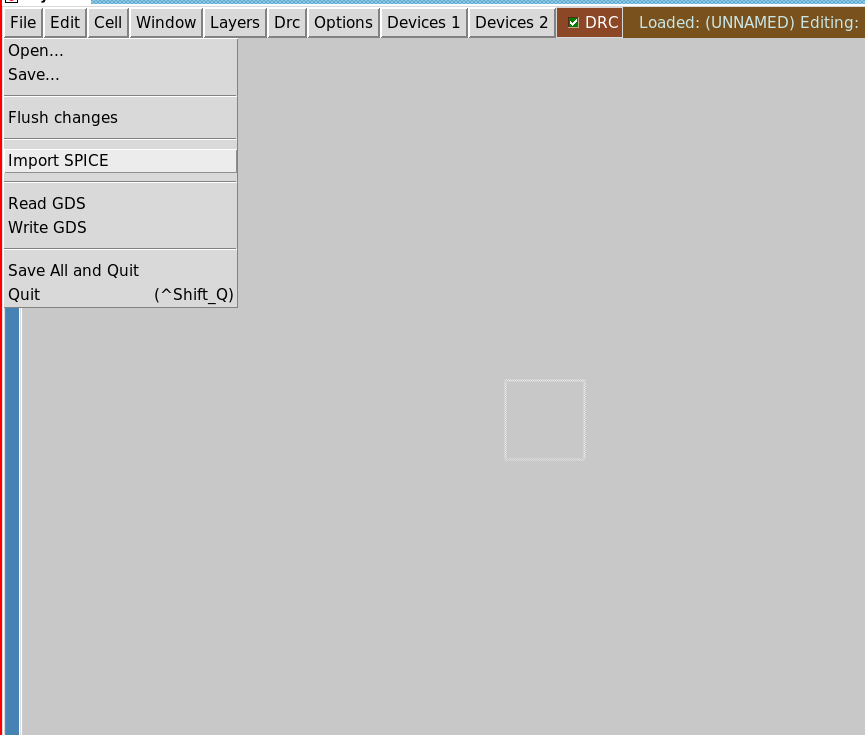Open the Window menu
Viewport: 865px width, 735px height.
(166, 23)
